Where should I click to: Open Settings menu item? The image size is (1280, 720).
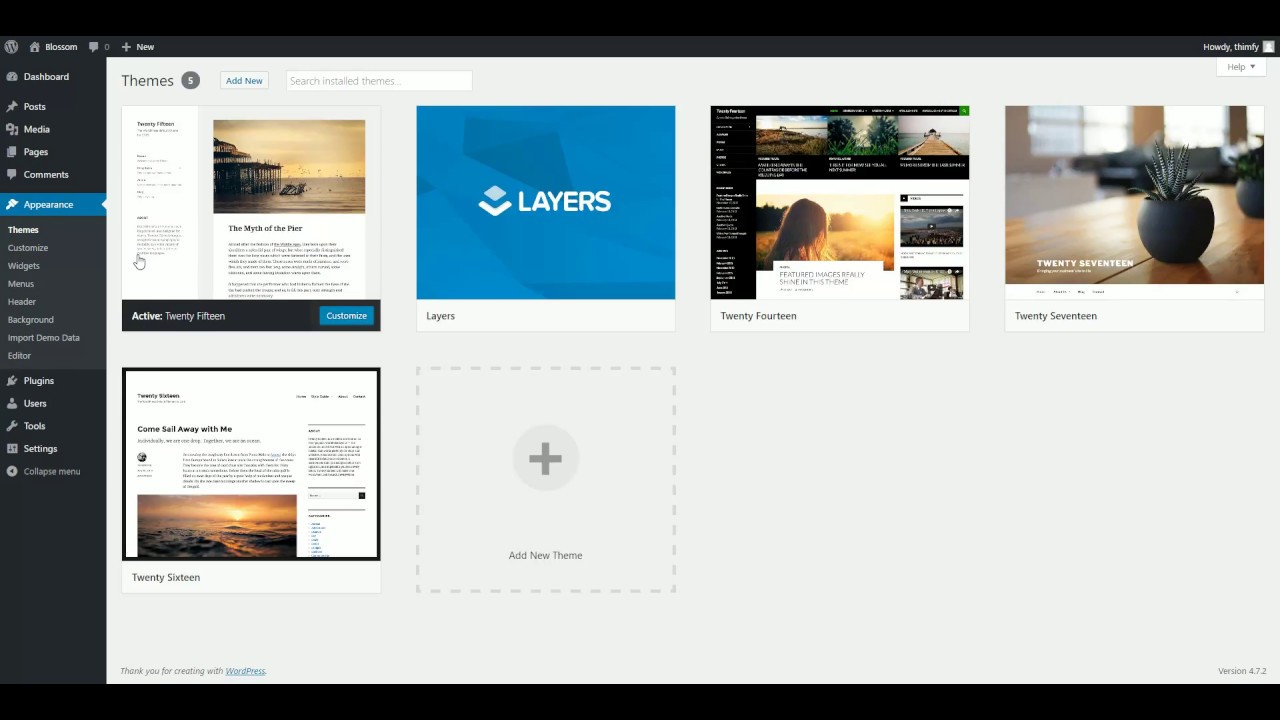(53, 449)
